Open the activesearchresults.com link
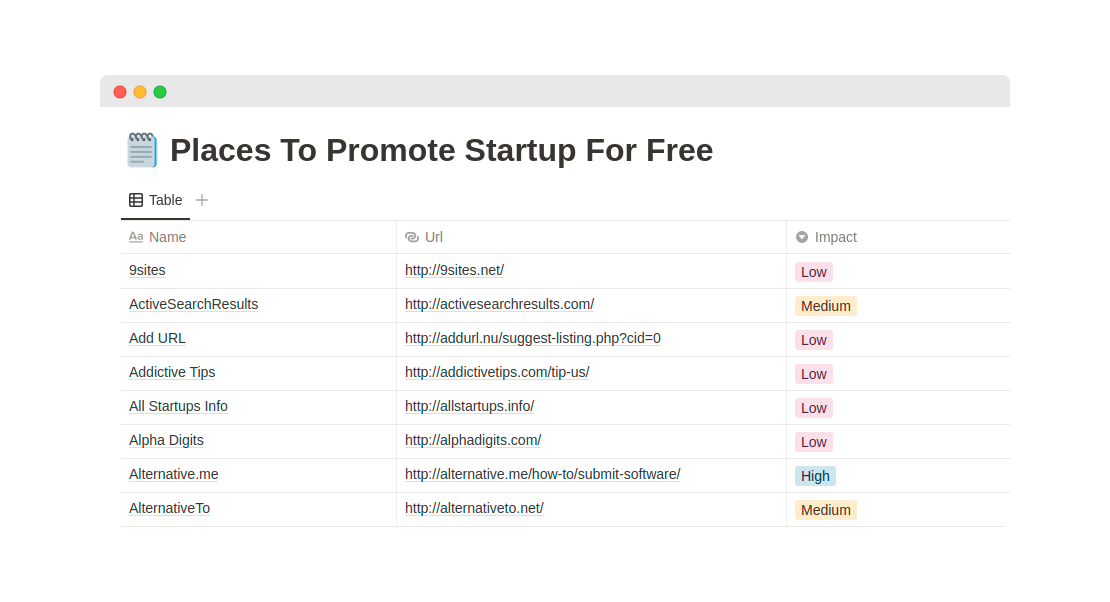The image size is (1110, 602). [499, 305]
